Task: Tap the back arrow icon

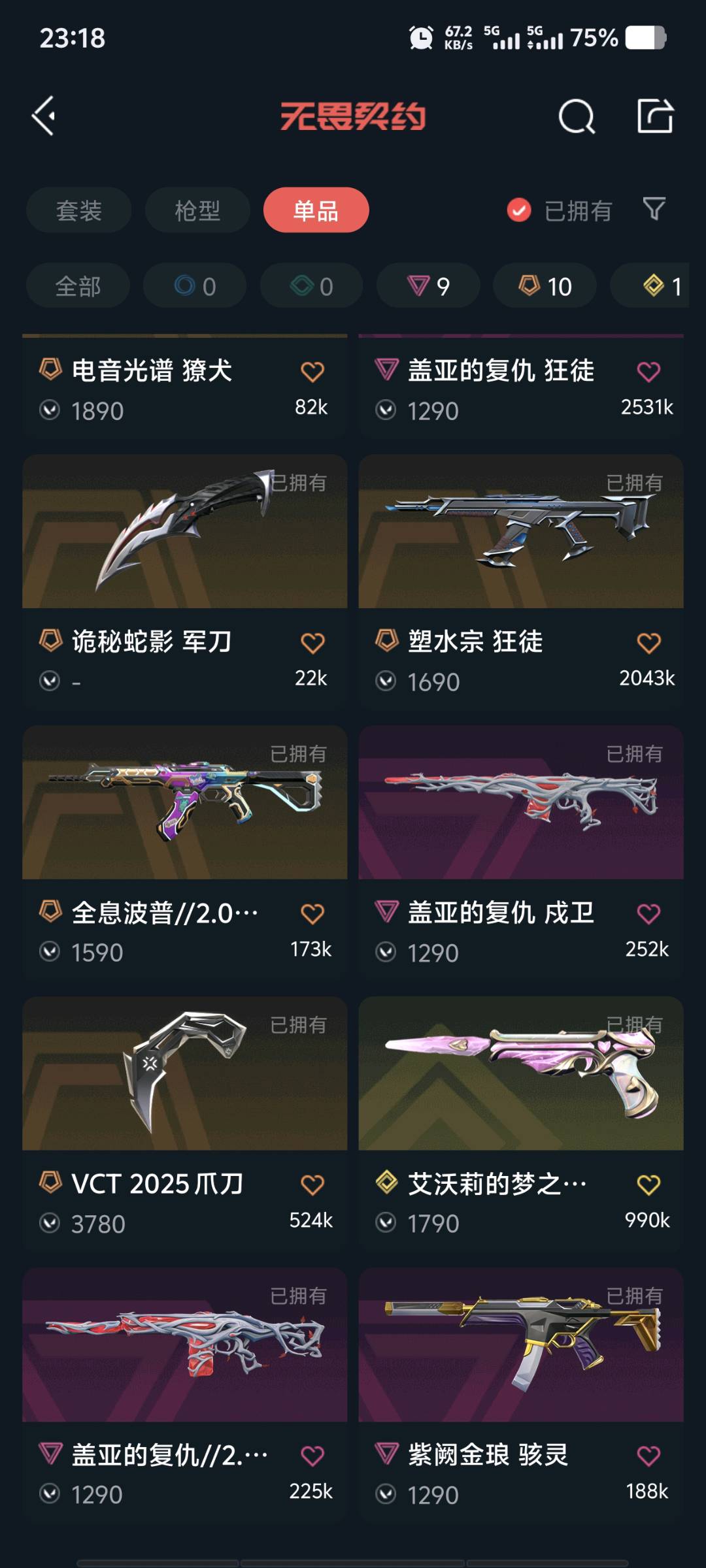Action: pos(44,116)
